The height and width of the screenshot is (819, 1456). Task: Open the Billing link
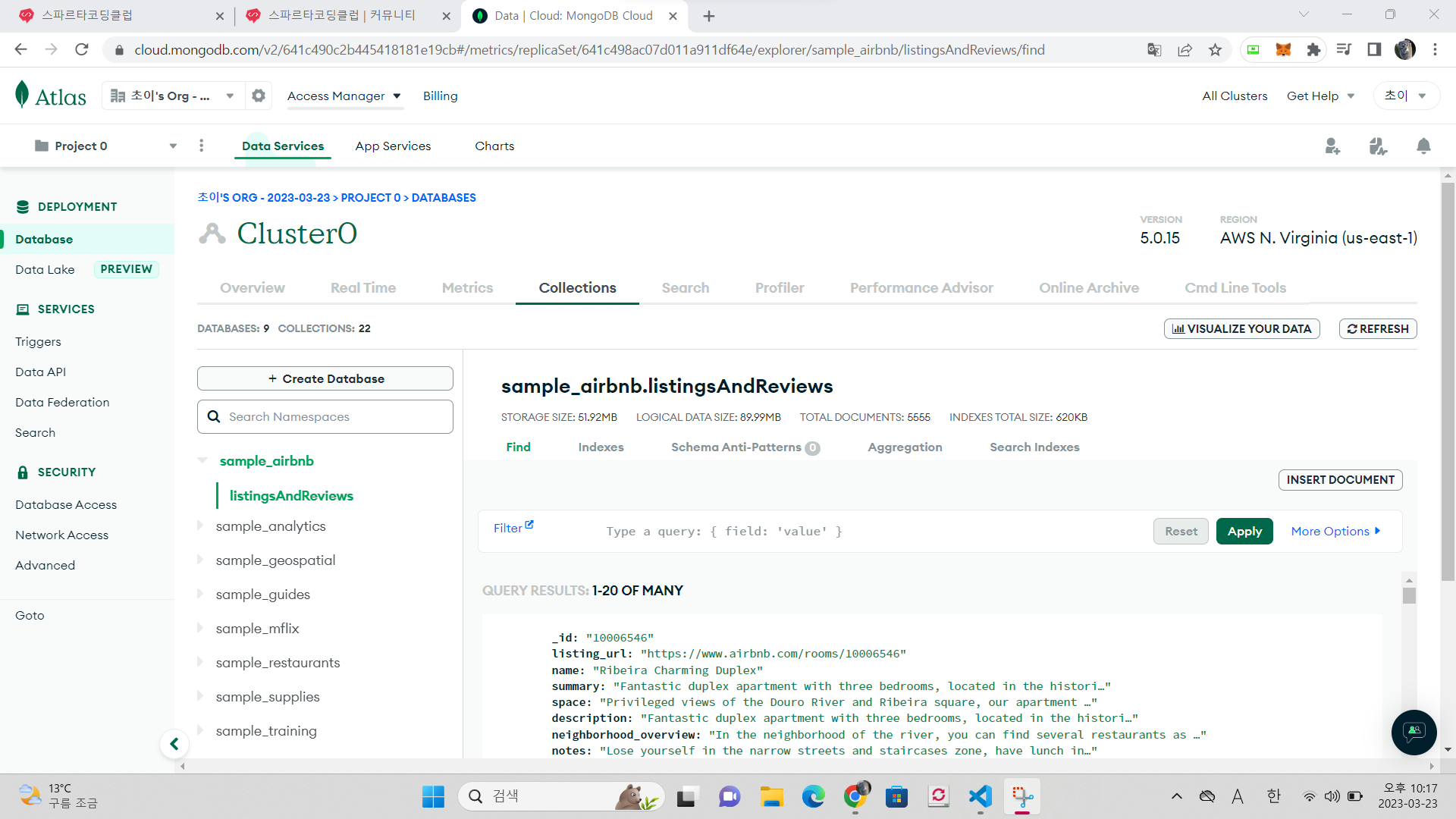pyautogui.click(x=440, y=96)
